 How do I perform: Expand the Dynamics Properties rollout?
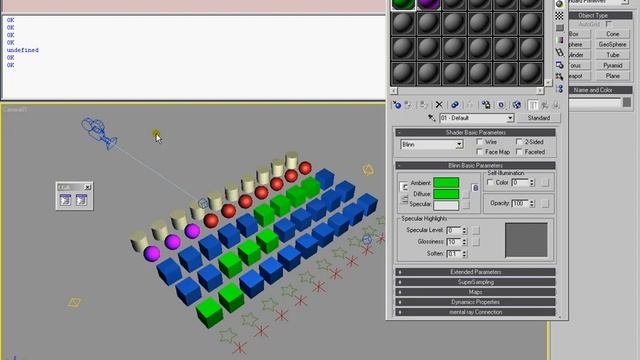[475, 302]
